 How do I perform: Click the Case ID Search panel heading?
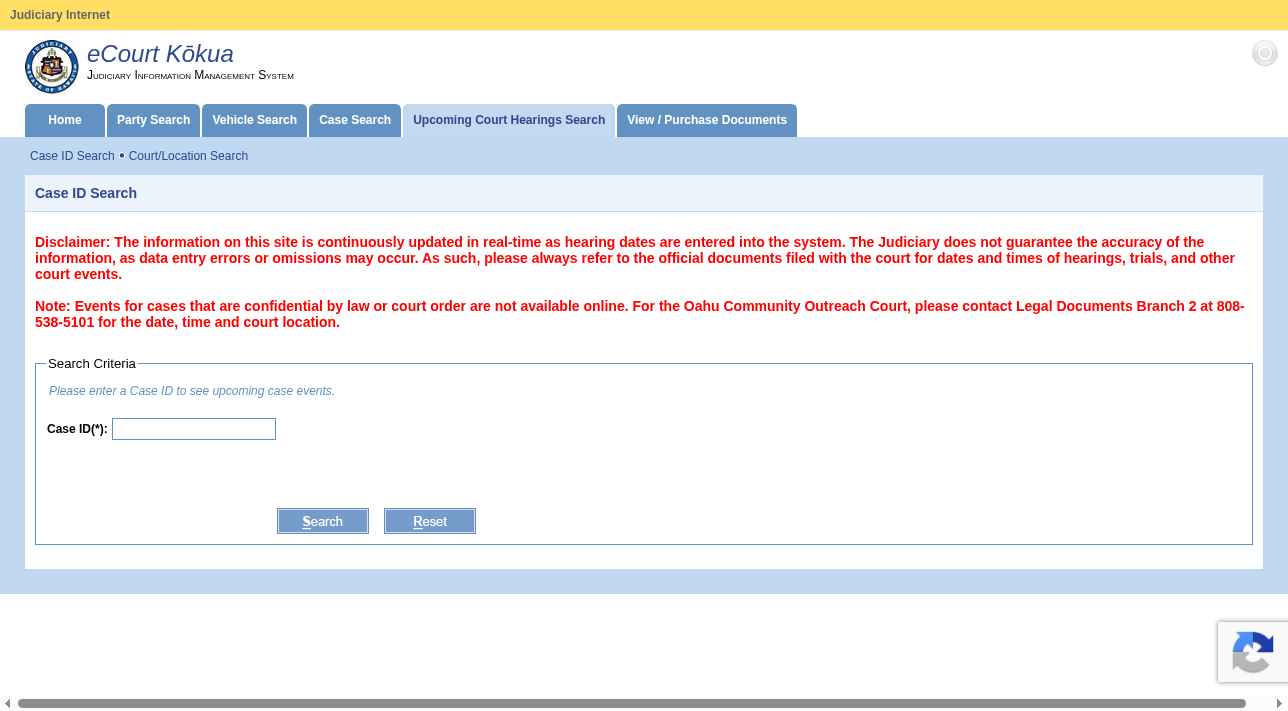click(86, 193)
